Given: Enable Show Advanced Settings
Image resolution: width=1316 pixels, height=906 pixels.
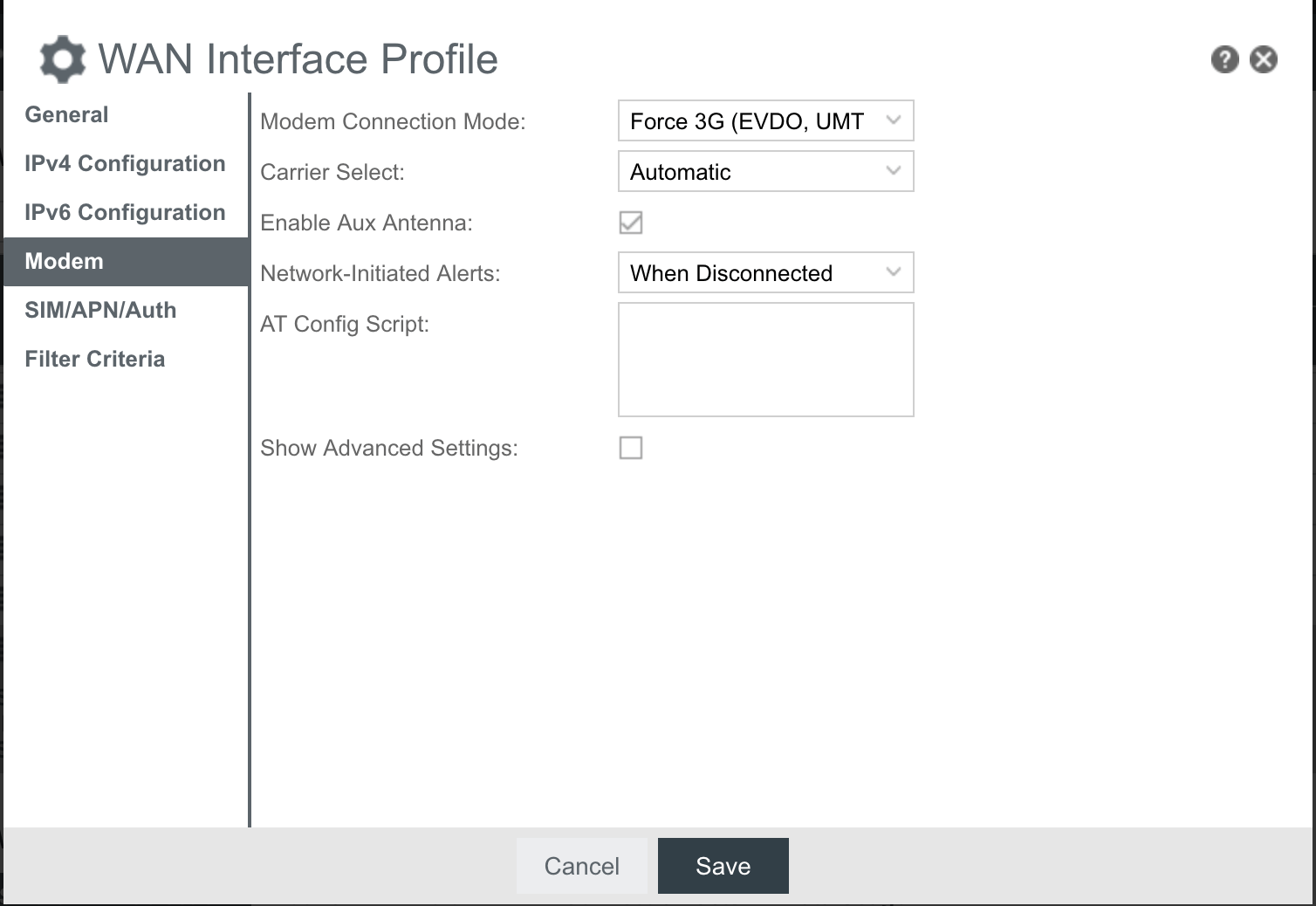Looking at the screenshot, I should click(x=632, y=448).
